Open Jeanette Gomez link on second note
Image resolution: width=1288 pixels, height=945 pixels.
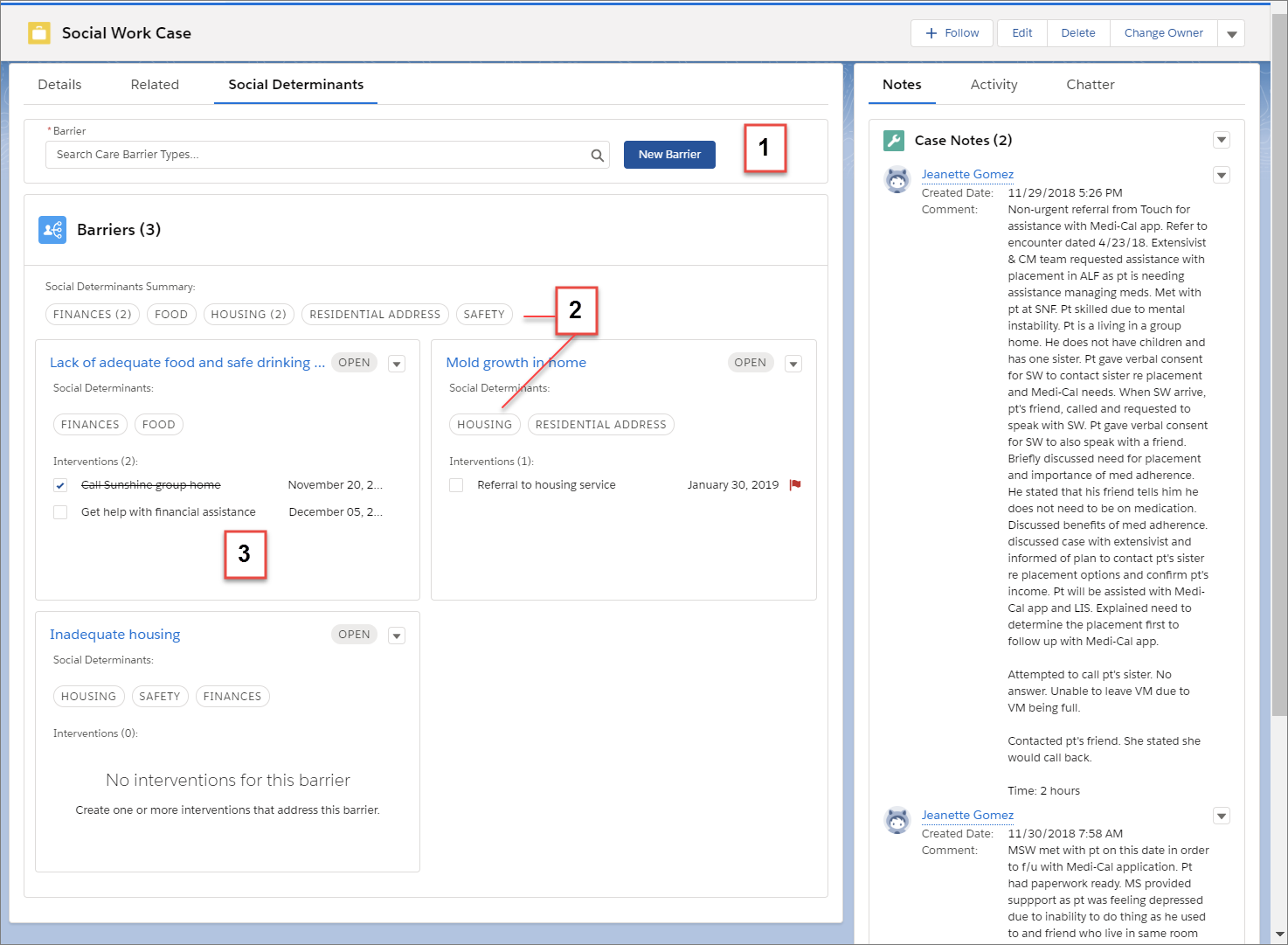(967, 815)
